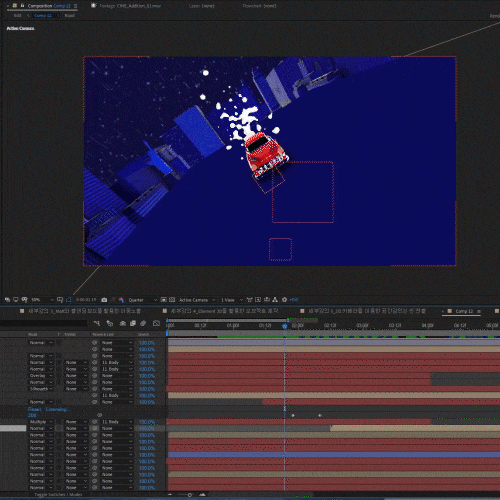This screenshot has width=500, height=500.
Task: Toggle the viewer lock icon
Action: pyautogui.click(x=22, y=6)
